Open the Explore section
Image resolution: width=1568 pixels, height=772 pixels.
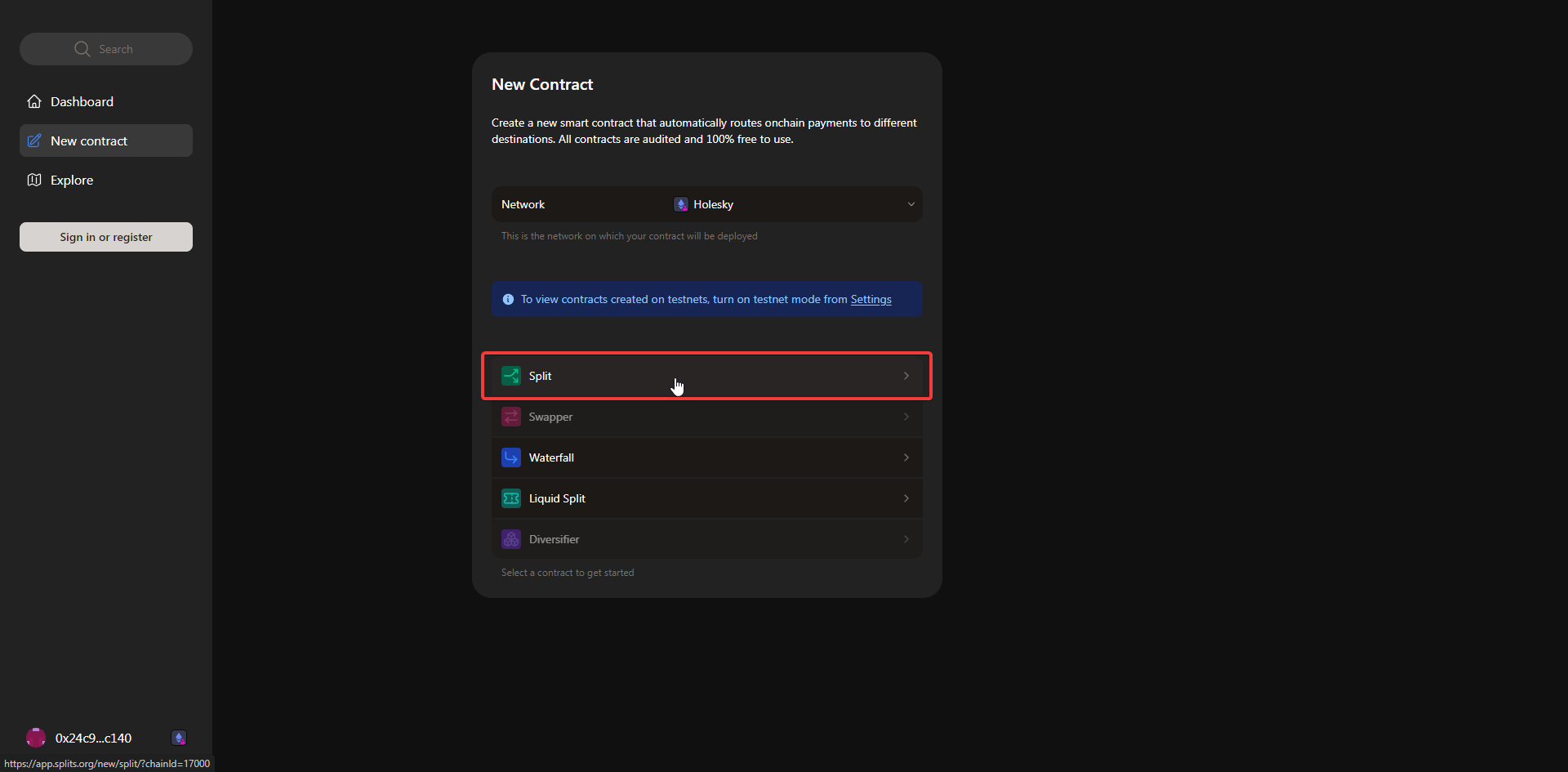(x=71, y=180)
